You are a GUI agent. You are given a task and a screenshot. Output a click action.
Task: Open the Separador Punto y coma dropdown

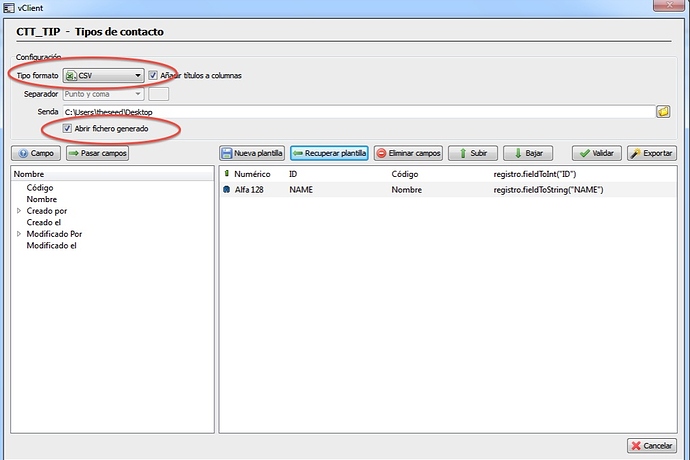(x=103, y=94)
